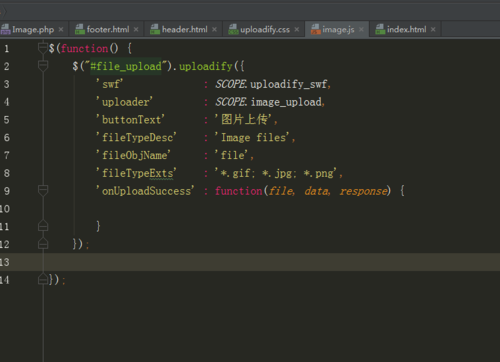
Task: Collapse the onUploadSuccess function at line 9
Action: [43, 191]
